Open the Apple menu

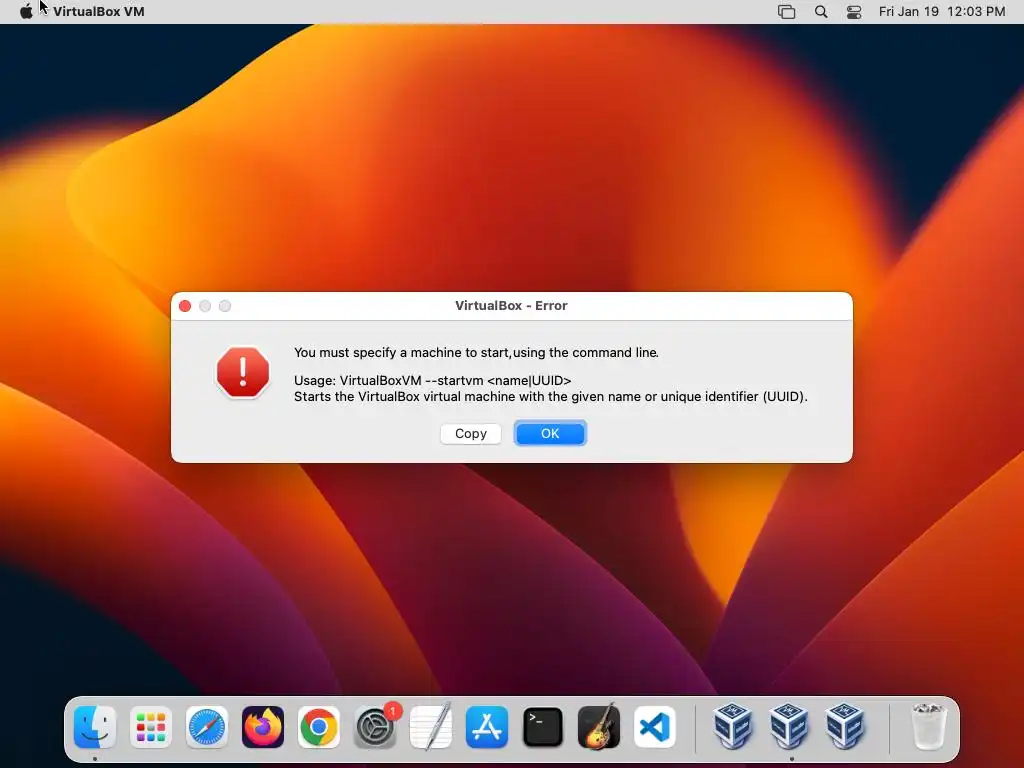[26, 12]
